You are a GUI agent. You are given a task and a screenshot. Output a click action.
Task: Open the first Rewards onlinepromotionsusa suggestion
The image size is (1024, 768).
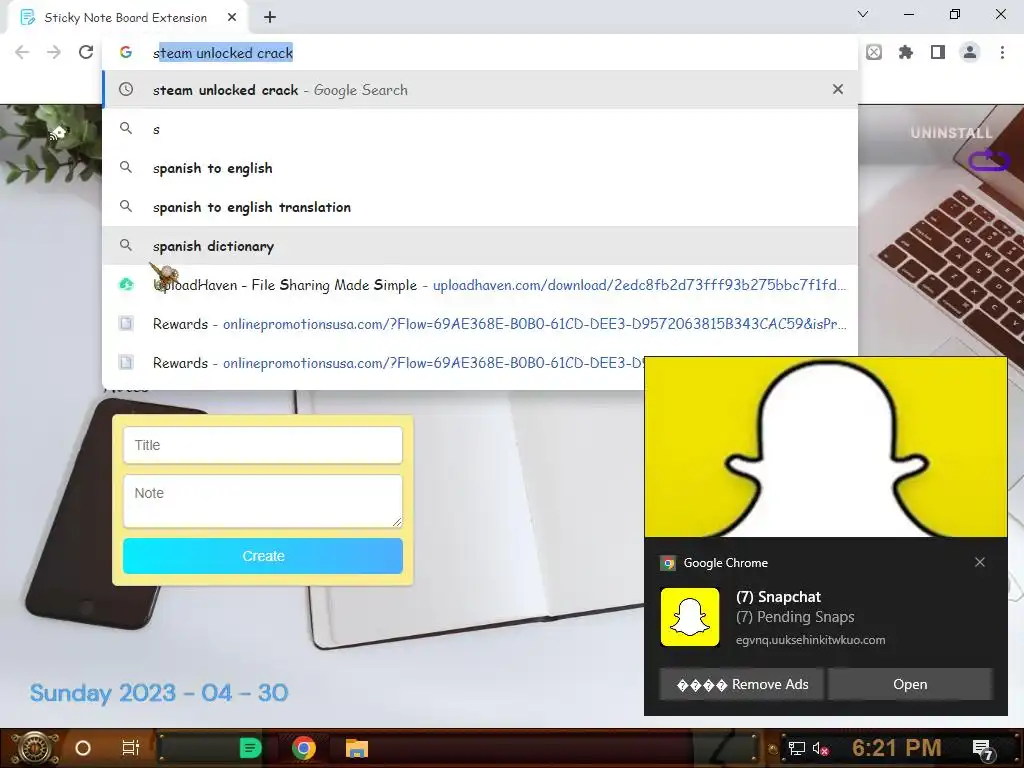[480, 324]
